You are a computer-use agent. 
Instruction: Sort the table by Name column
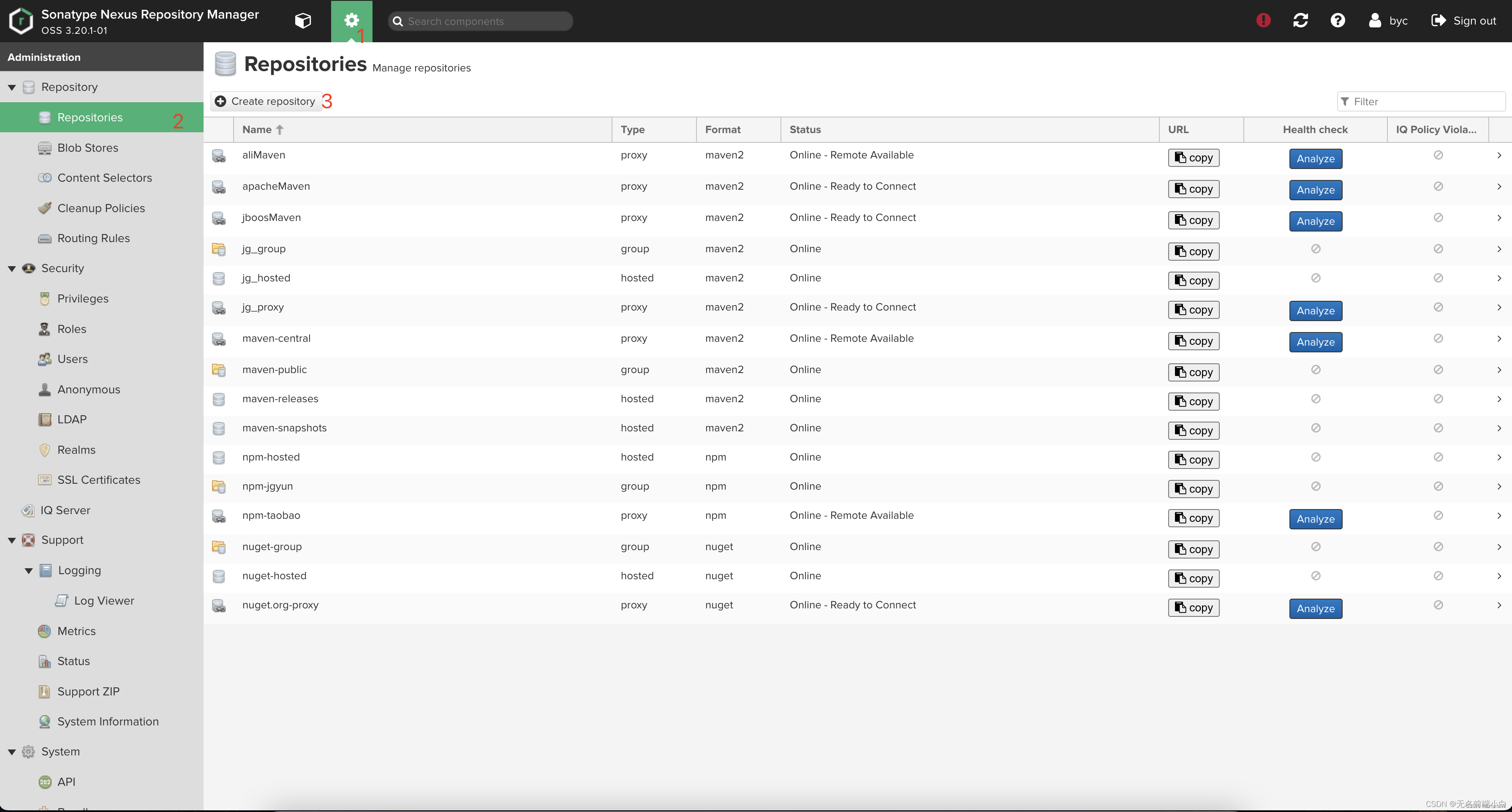click(x=257, y=130)
